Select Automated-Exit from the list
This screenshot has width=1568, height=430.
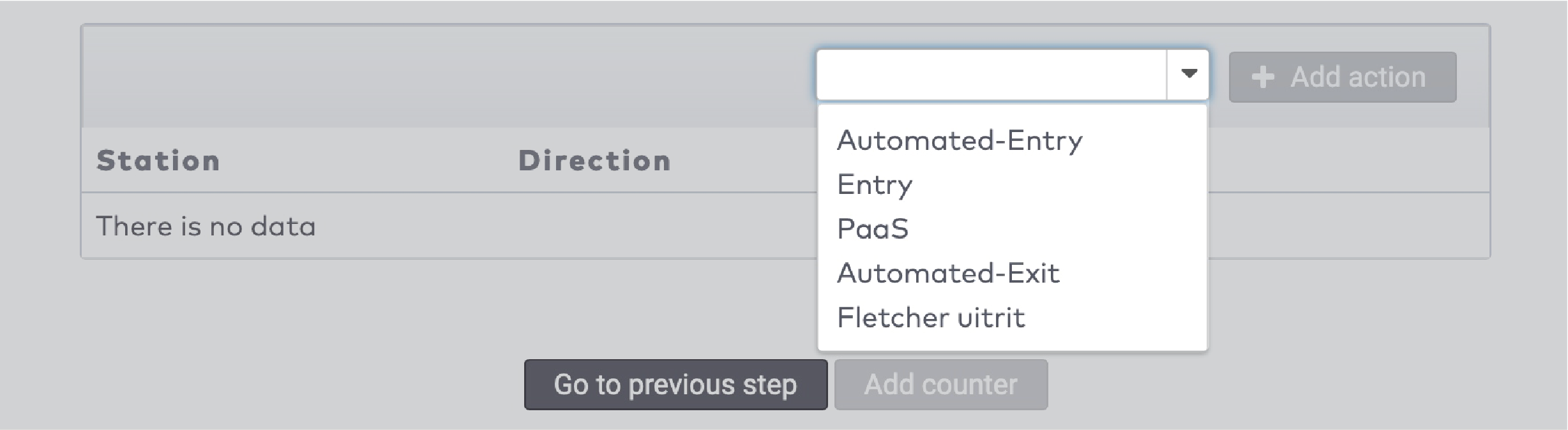949,273
